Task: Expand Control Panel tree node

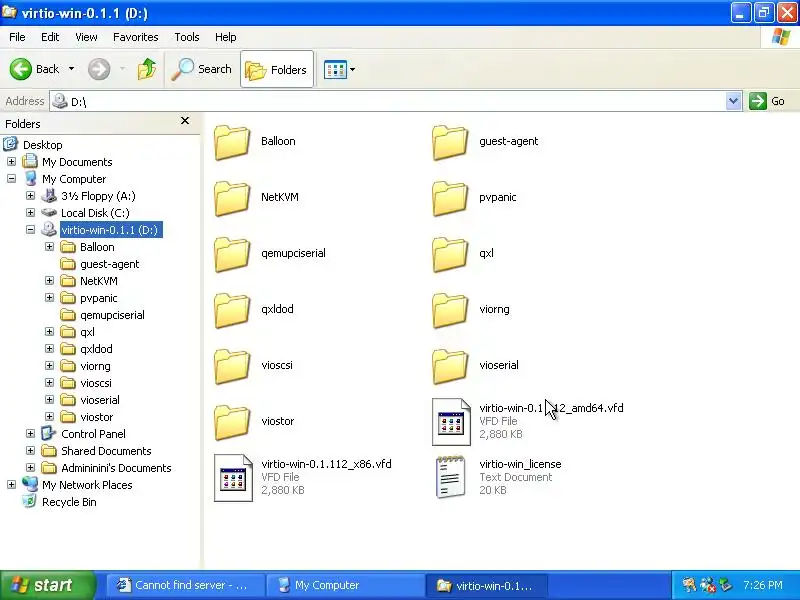Action: pyautogui.click(x=30, y=434)
